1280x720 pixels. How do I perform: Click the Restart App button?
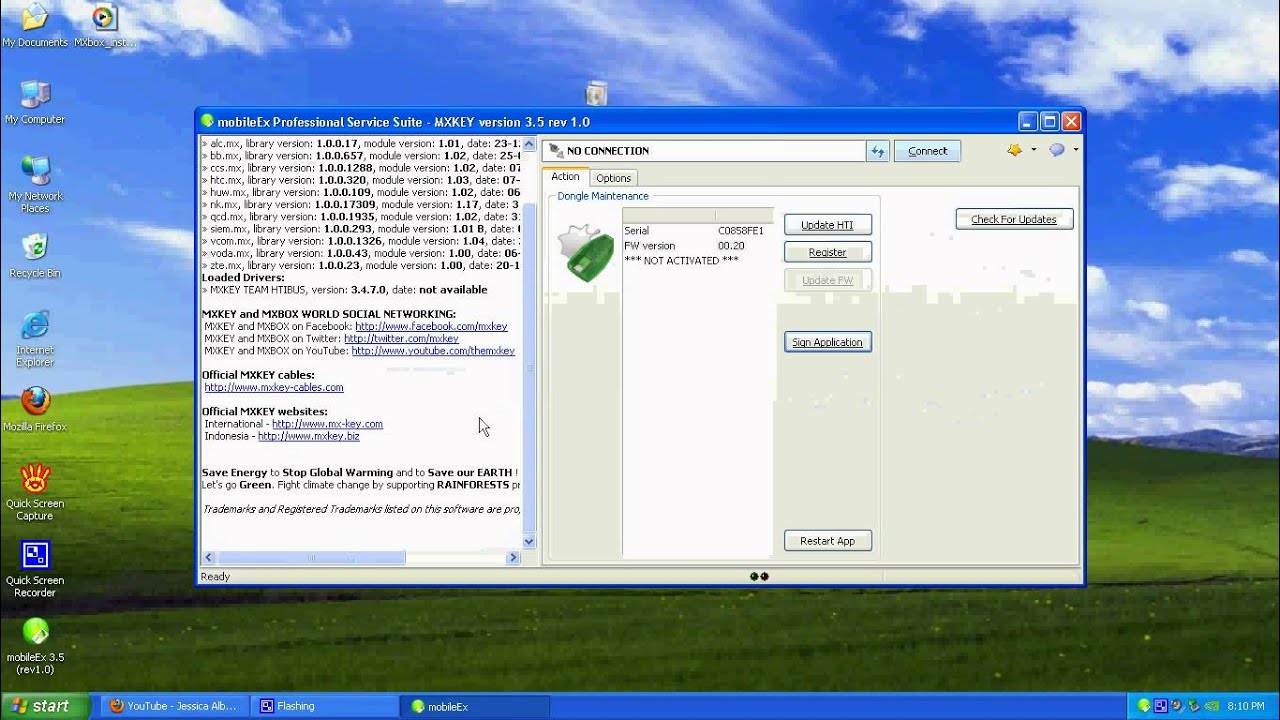[x=827, y=541]
